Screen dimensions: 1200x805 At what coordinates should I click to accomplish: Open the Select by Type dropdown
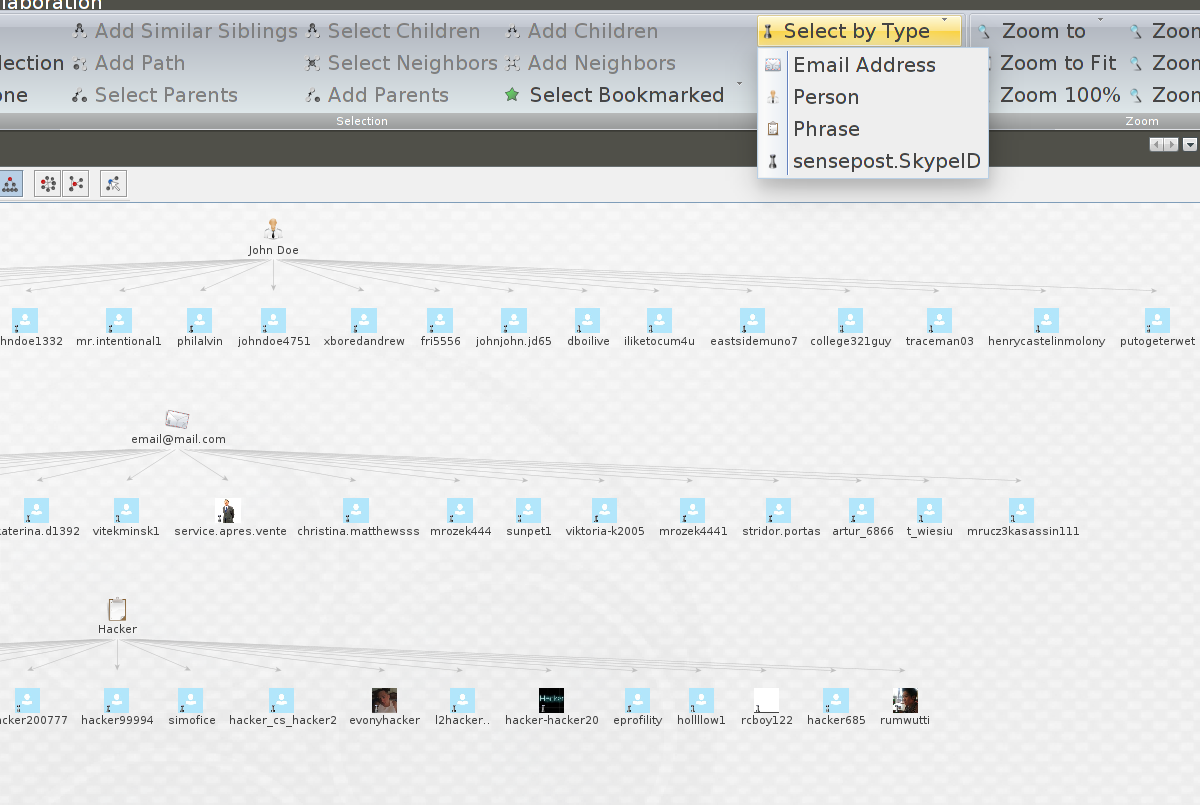[x=858, y=31]
